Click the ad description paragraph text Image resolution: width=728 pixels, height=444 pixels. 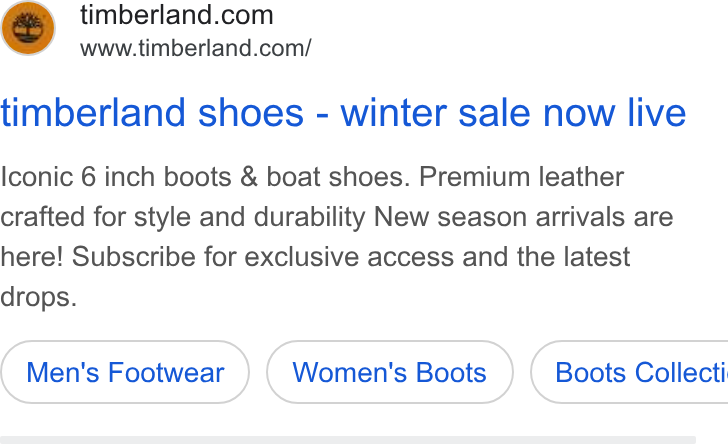(337, 237)
